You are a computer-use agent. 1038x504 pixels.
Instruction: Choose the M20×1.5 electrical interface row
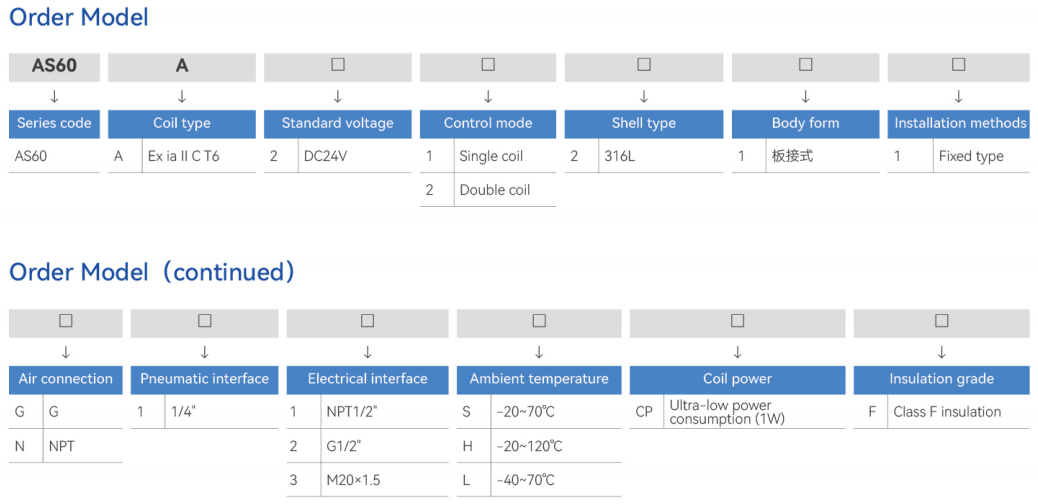click(367, 480)
